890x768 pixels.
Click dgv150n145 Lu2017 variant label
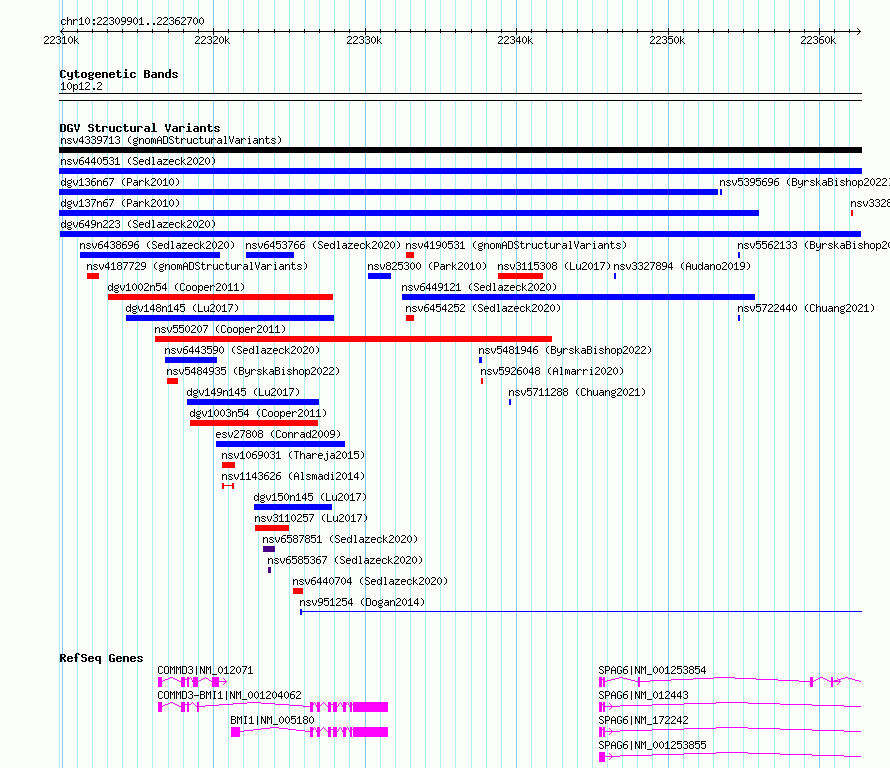coord(310,497)
